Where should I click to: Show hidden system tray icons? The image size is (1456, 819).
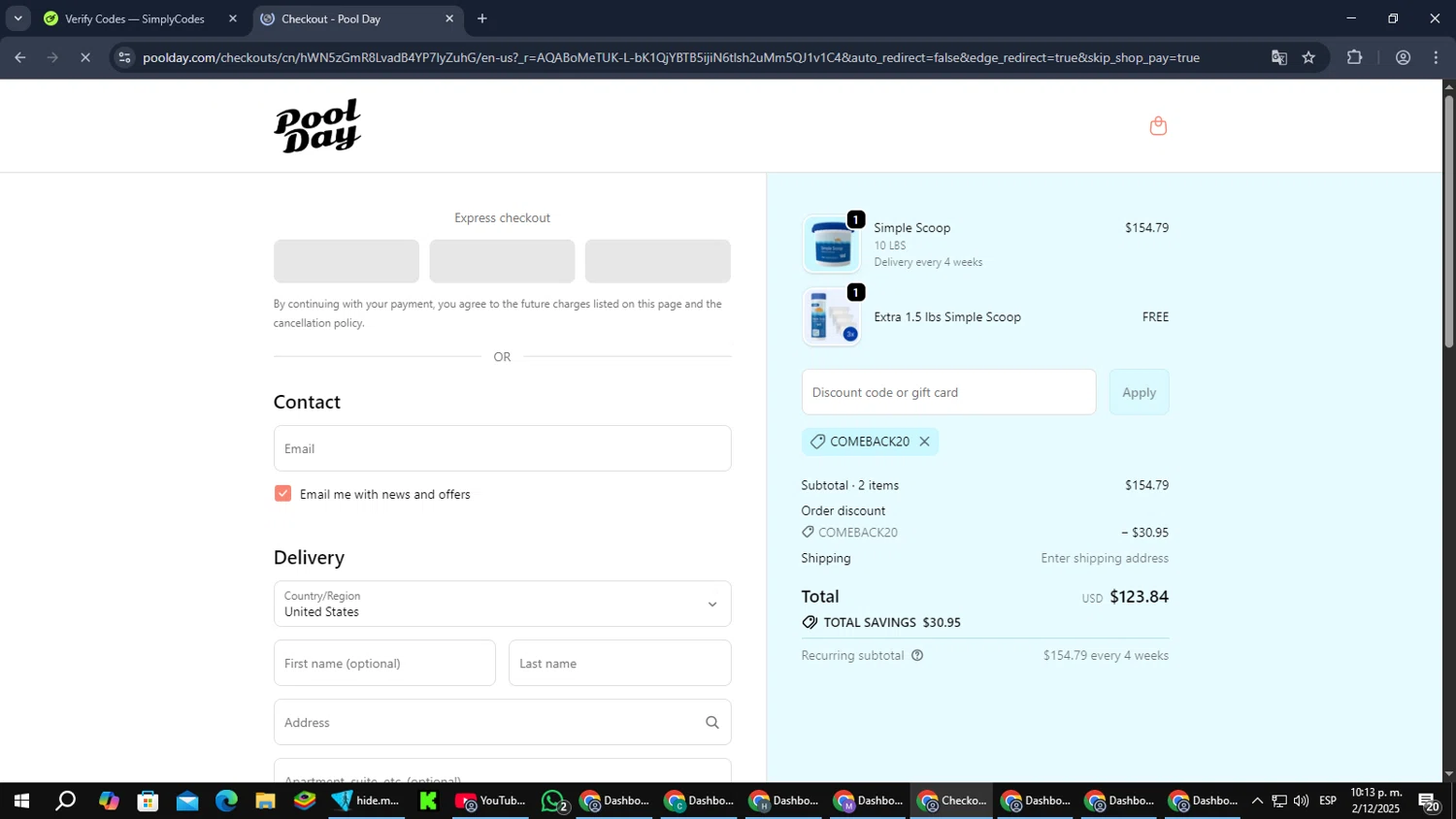pos(1256,801)
